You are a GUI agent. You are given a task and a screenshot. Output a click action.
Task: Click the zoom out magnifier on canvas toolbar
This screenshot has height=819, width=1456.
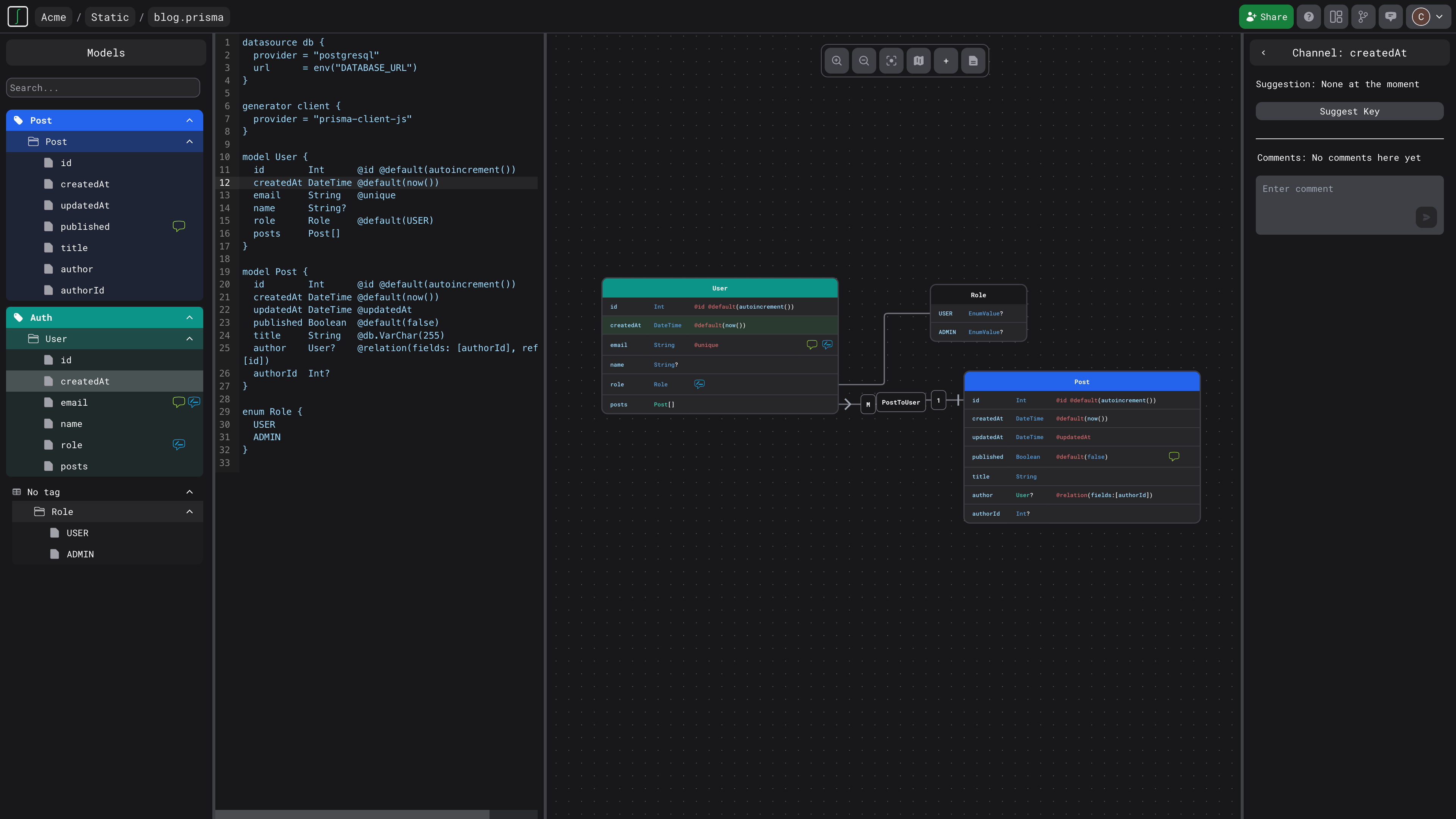864,61
